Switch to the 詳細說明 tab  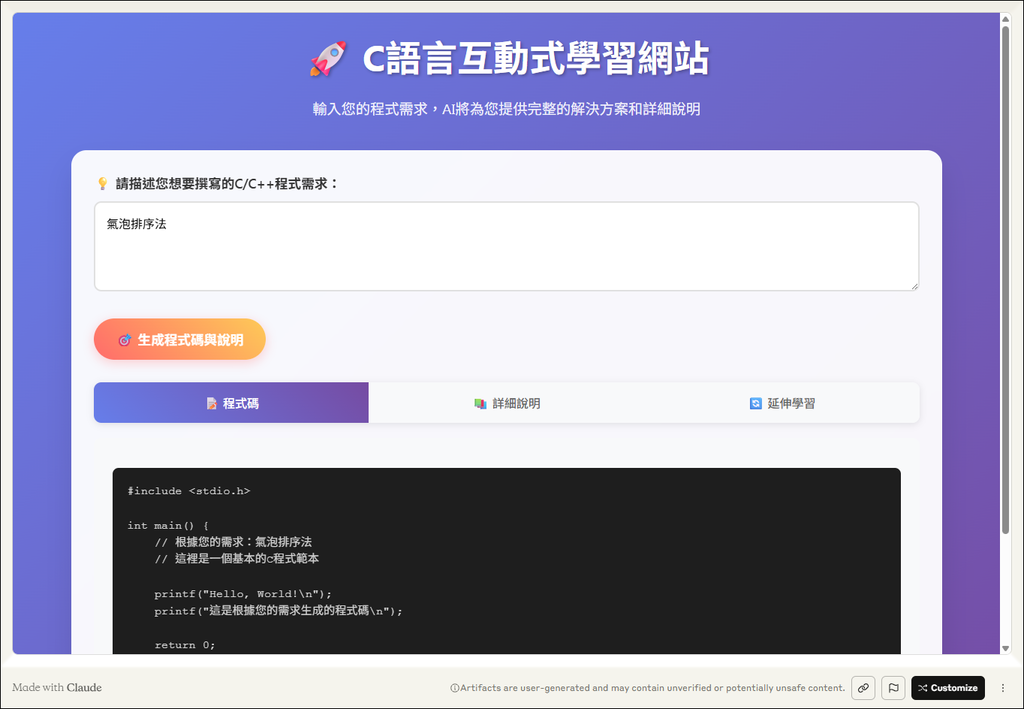(x=507, y=403)
